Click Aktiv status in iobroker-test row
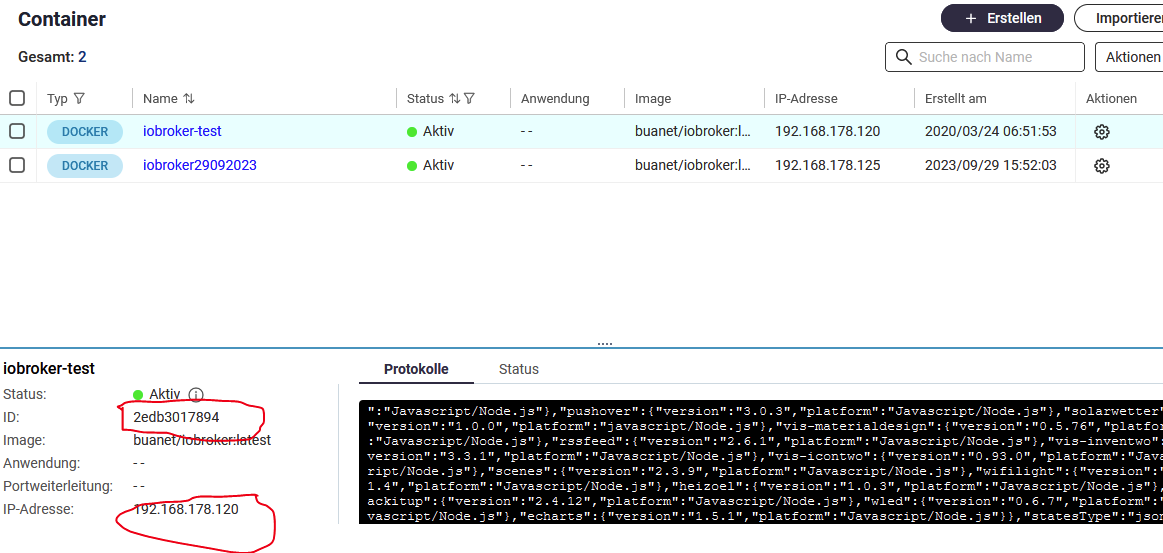 [430, 132]
